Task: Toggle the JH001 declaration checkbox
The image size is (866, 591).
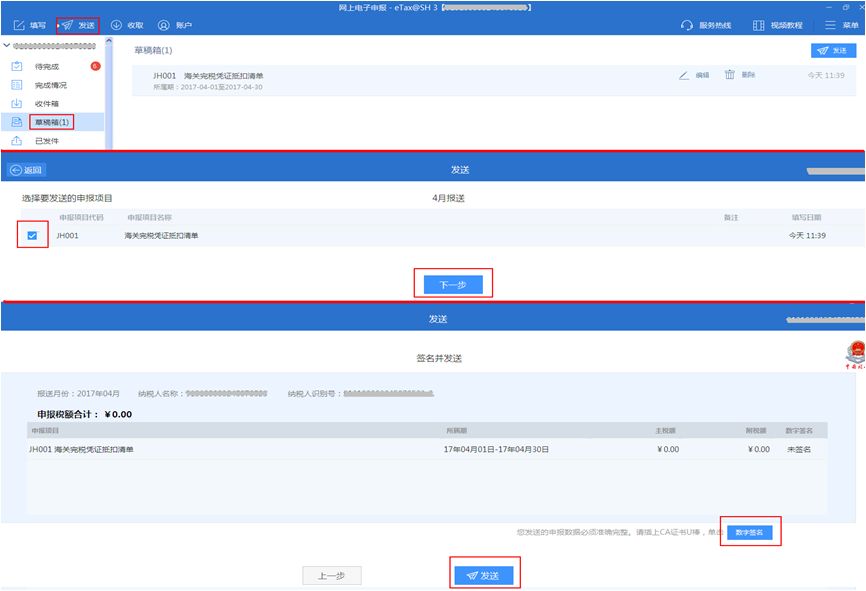Action: (33, 236)
